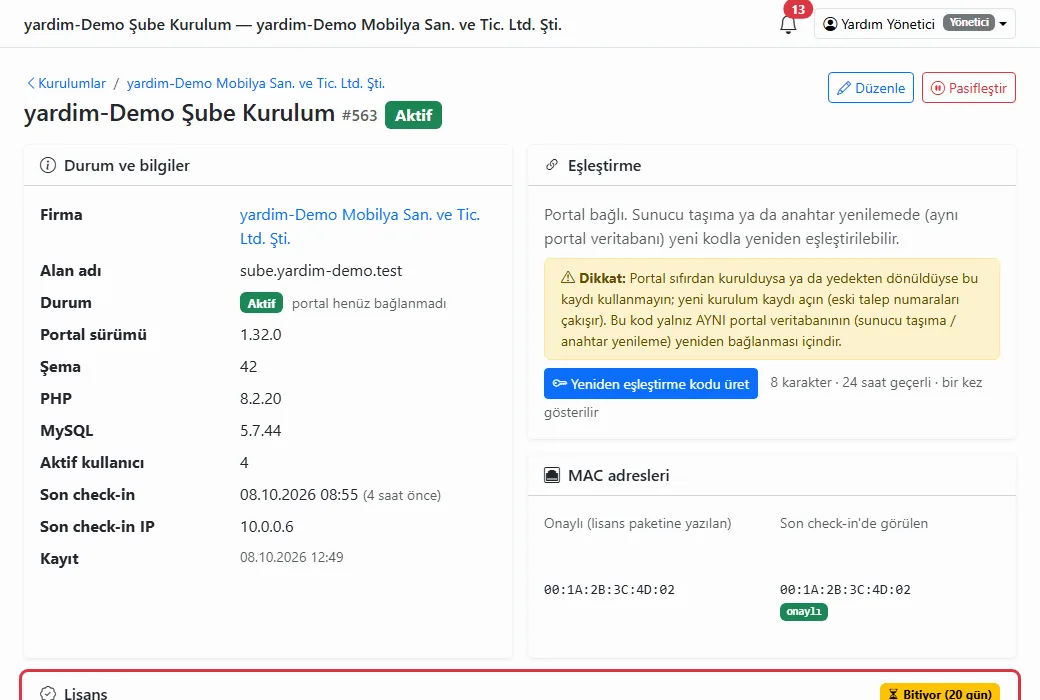Click the red 13 notification badge
Image resolution: width=1040 pixels, height=700 pixels.
tap(798, 9)
